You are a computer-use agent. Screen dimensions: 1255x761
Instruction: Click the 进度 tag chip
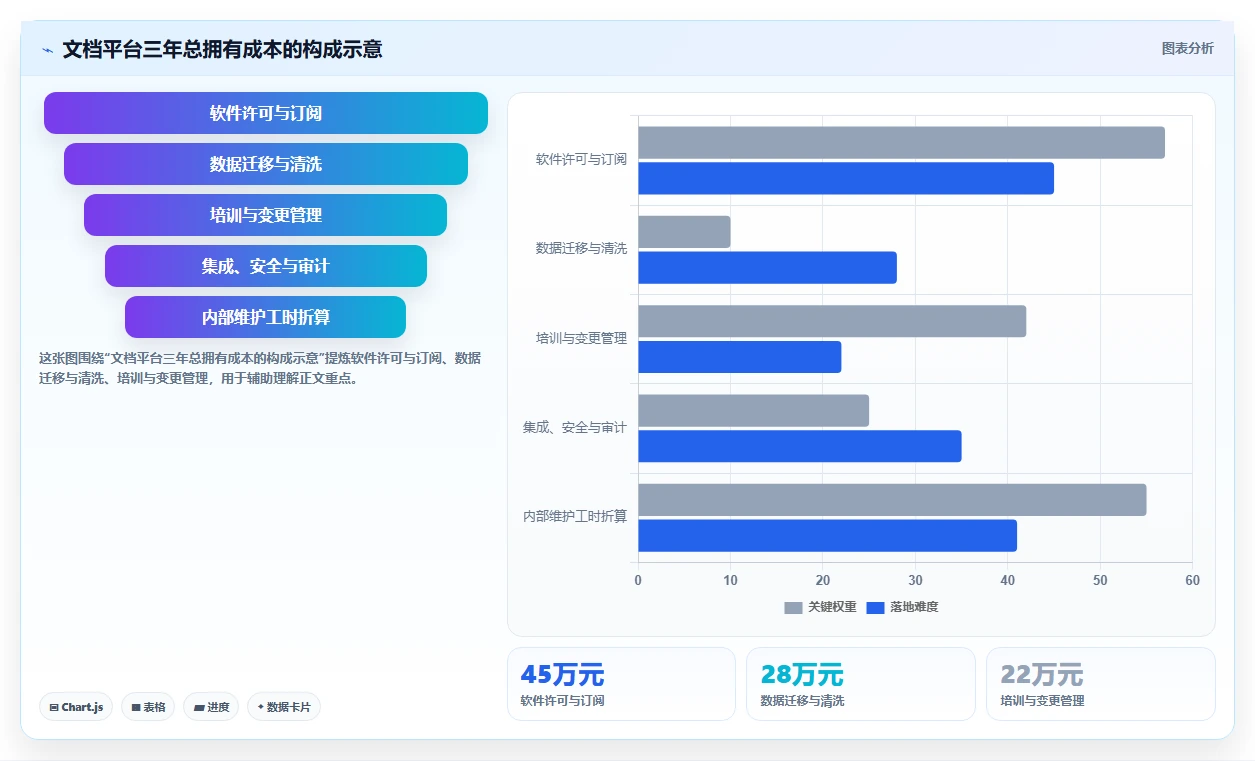(211, 707)
